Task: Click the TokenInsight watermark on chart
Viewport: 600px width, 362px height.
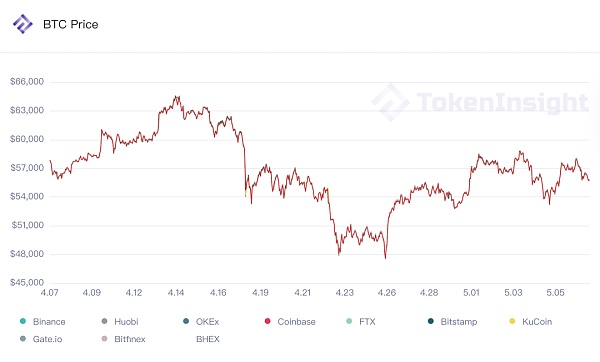Action: click(x=480, y=102)
